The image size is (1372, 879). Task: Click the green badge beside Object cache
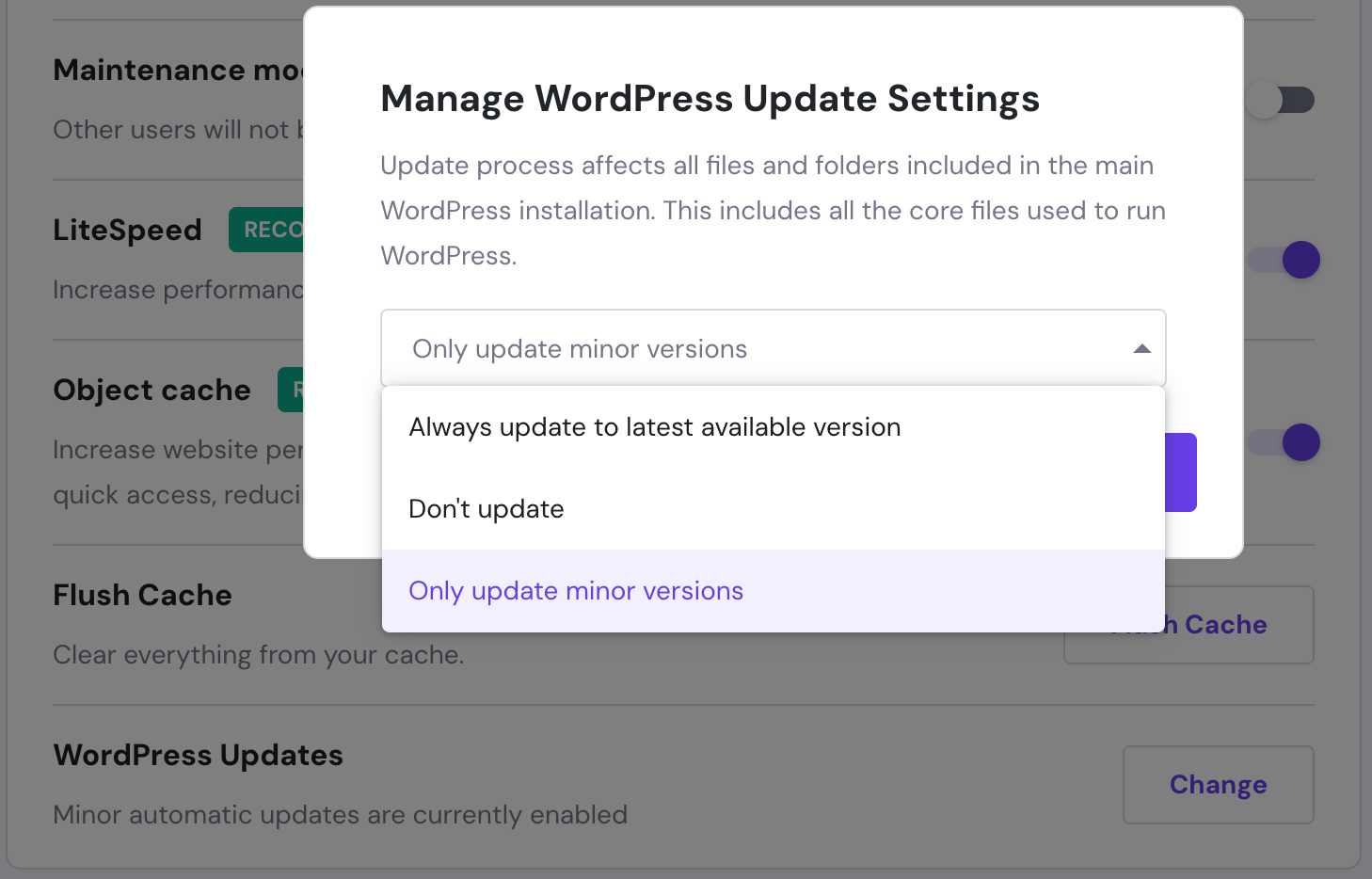[x=291, y=390]
